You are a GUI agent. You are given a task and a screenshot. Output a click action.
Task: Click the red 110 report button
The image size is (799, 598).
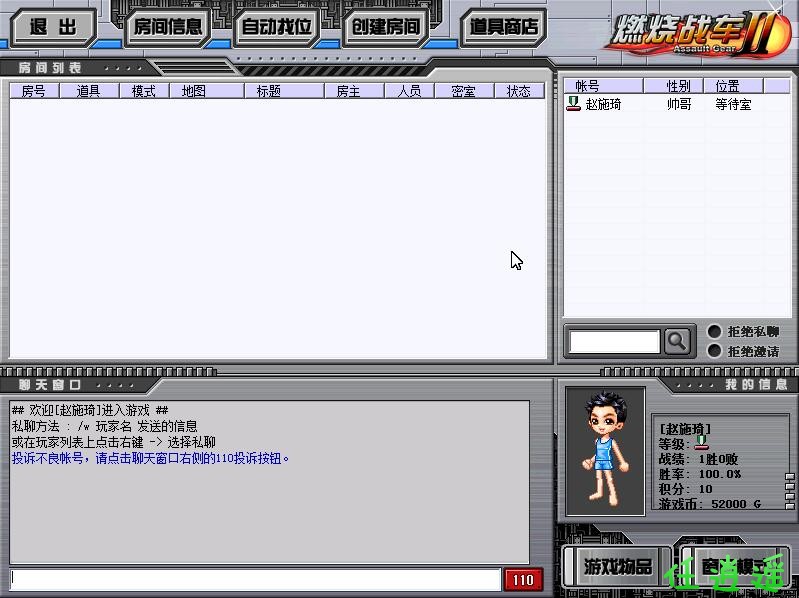523,580
